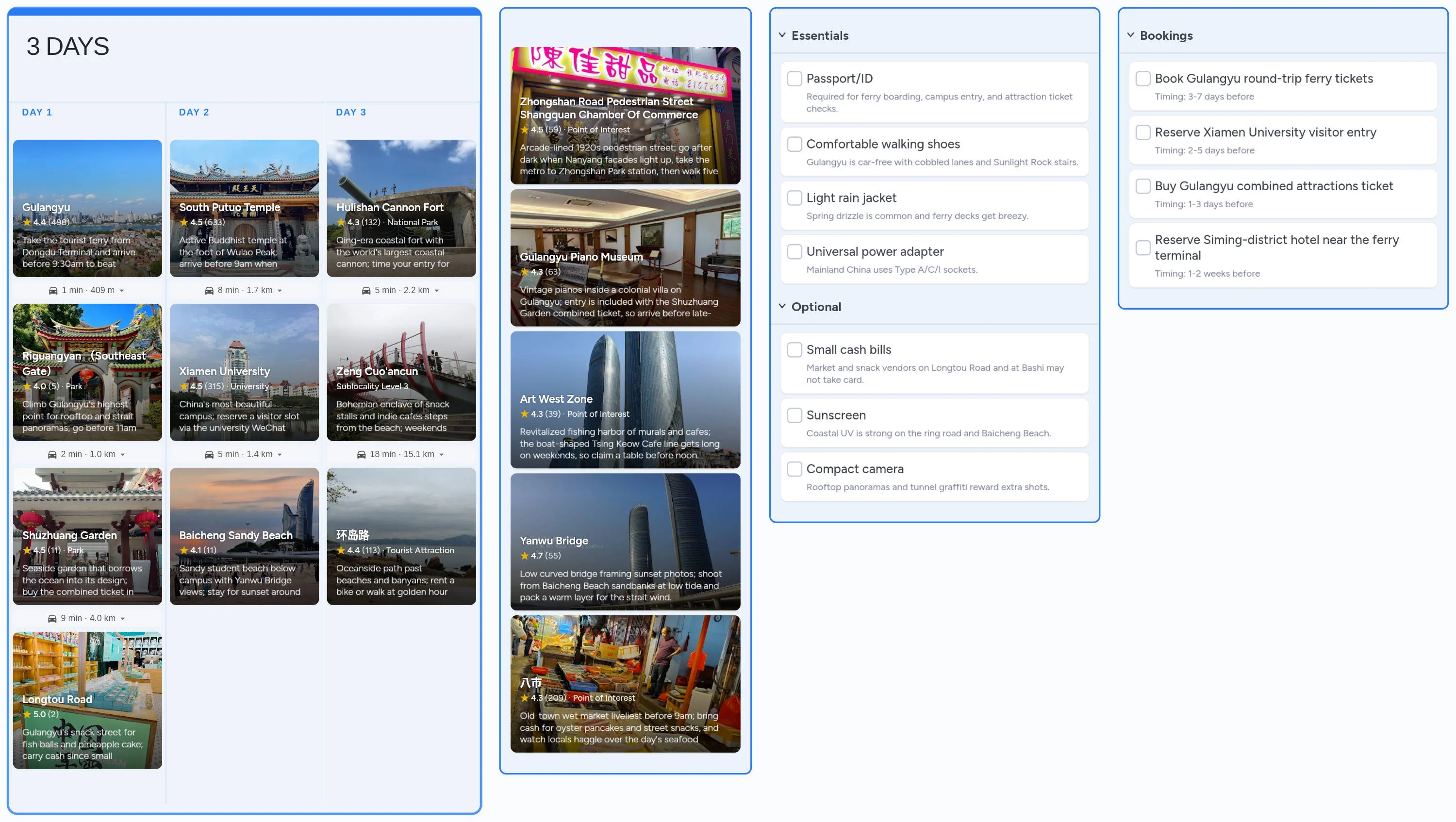Image resolution: width=1456 pixels, height=822 pixels.
Task: Tick the Comfortable walking shoes checkbox
Action: 794,144
